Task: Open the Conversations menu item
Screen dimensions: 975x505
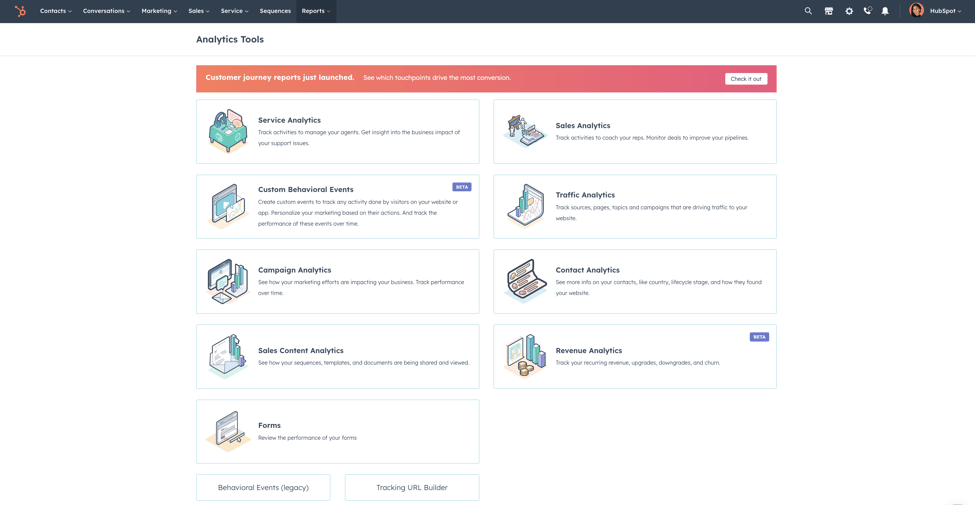Action: [106, 11]
